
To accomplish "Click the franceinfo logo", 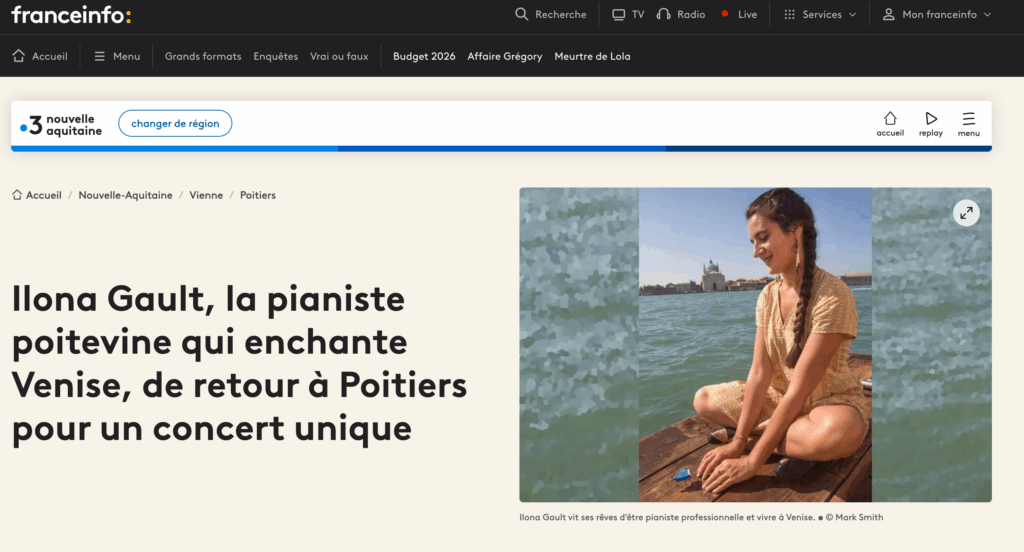I will 71,14.
